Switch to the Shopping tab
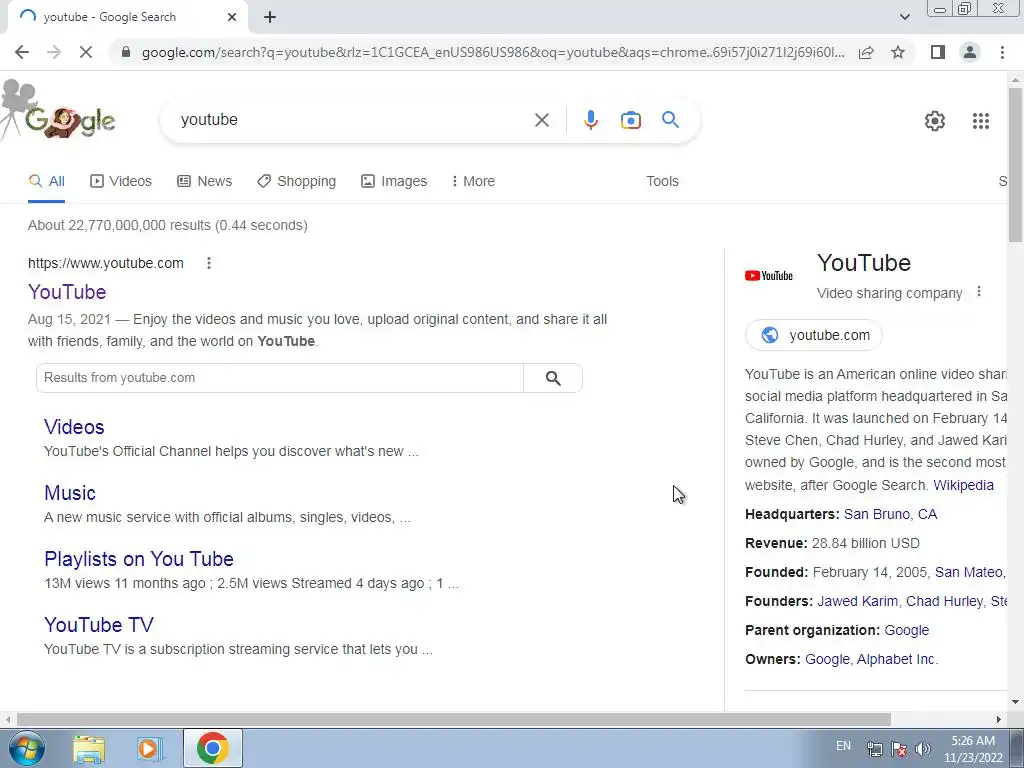The image size is (1024, 768). point(296,182)
